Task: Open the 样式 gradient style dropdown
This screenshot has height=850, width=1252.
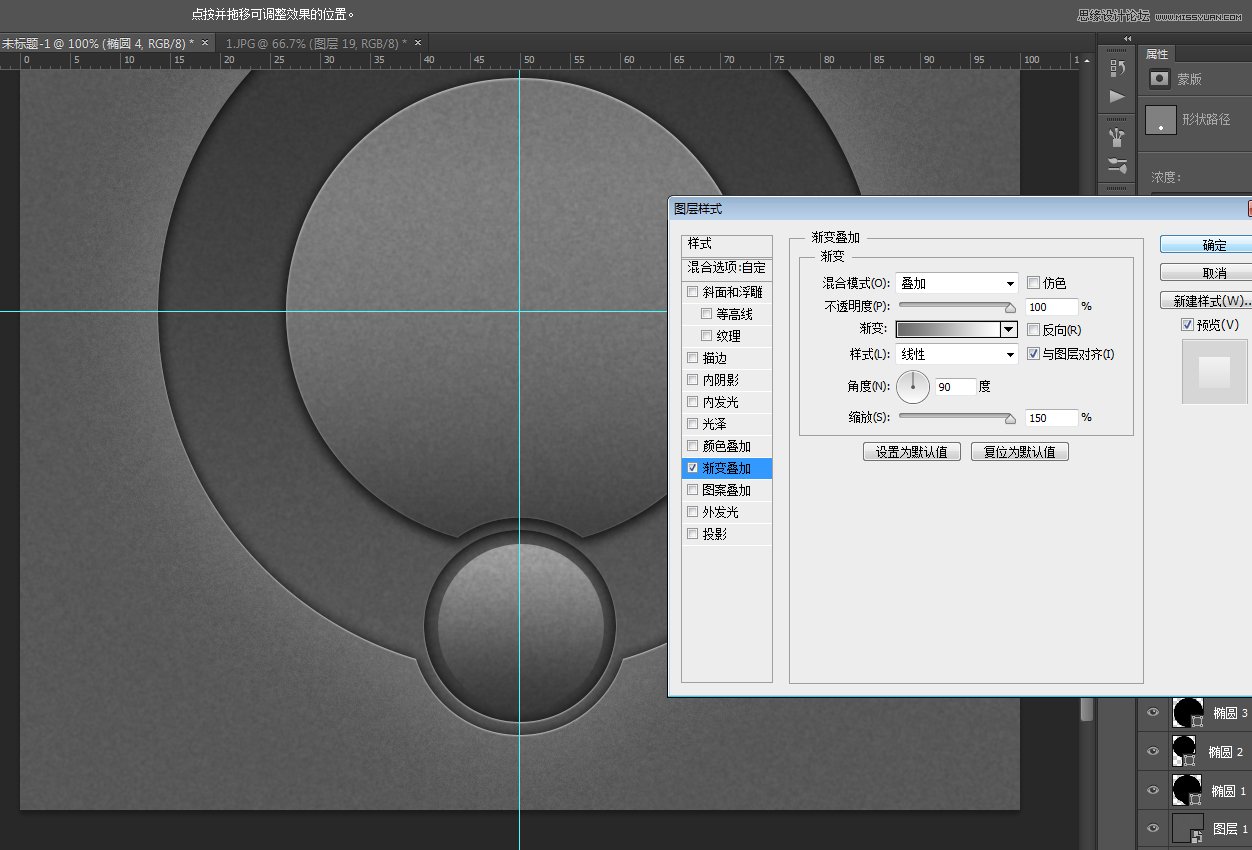Action: [955, 354]
